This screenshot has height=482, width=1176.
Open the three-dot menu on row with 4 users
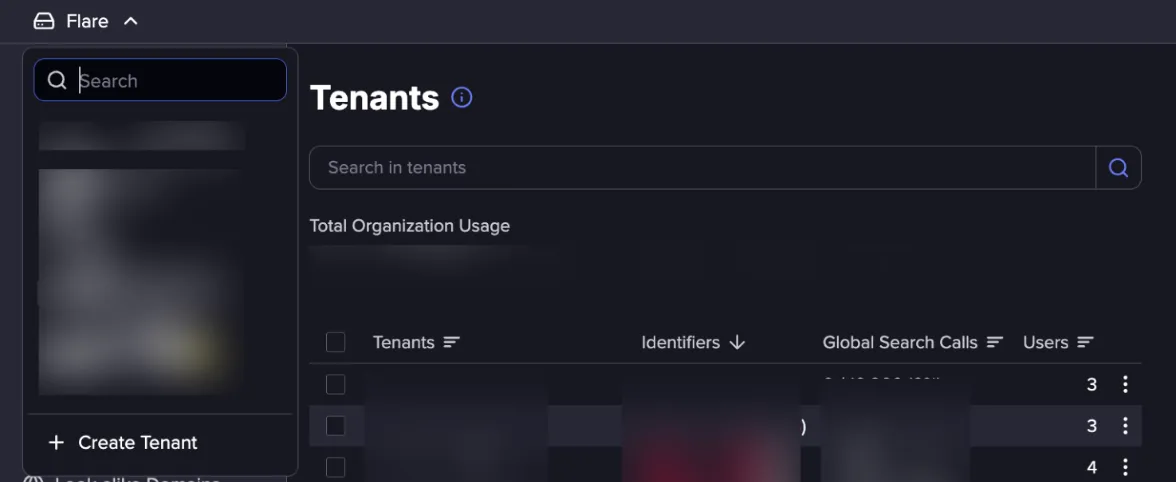pos(1124,467)
